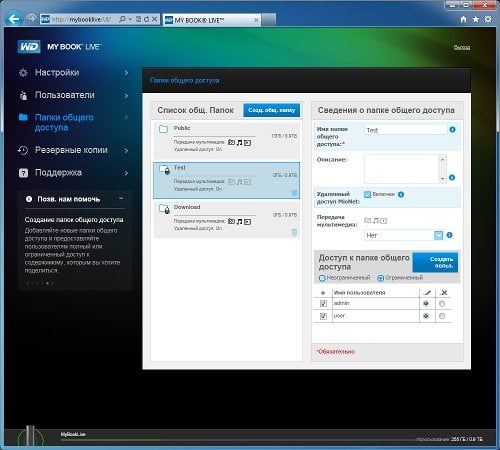500x450 pixels.
Task: Click the locked Download folder icon
Action: pyautogui.click(x=164, y=209)
